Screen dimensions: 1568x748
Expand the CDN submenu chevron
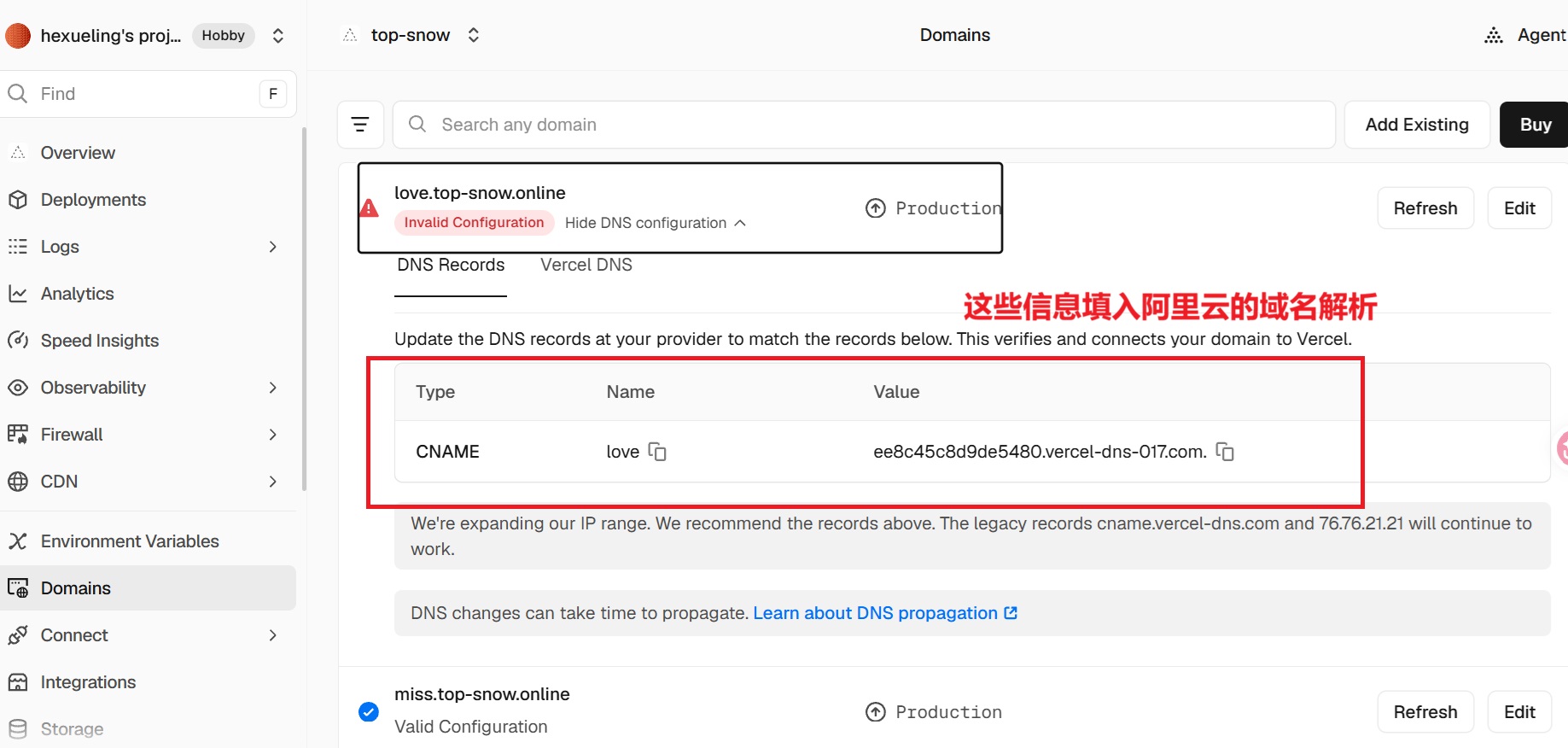(273, 482)
